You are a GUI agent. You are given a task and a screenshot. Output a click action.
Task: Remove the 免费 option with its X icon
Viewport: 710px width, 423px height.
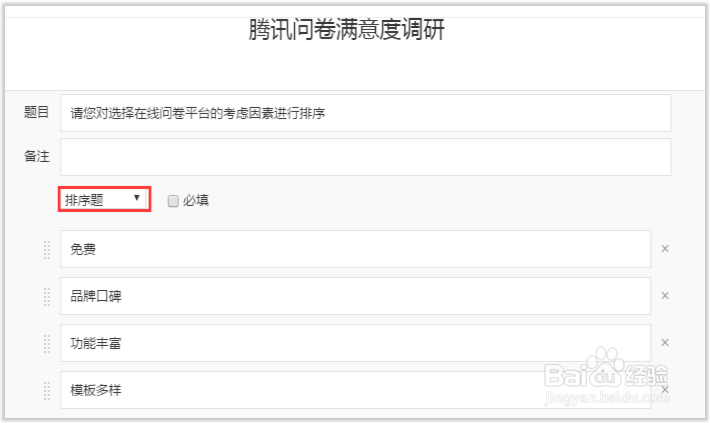tap(665, 249)
